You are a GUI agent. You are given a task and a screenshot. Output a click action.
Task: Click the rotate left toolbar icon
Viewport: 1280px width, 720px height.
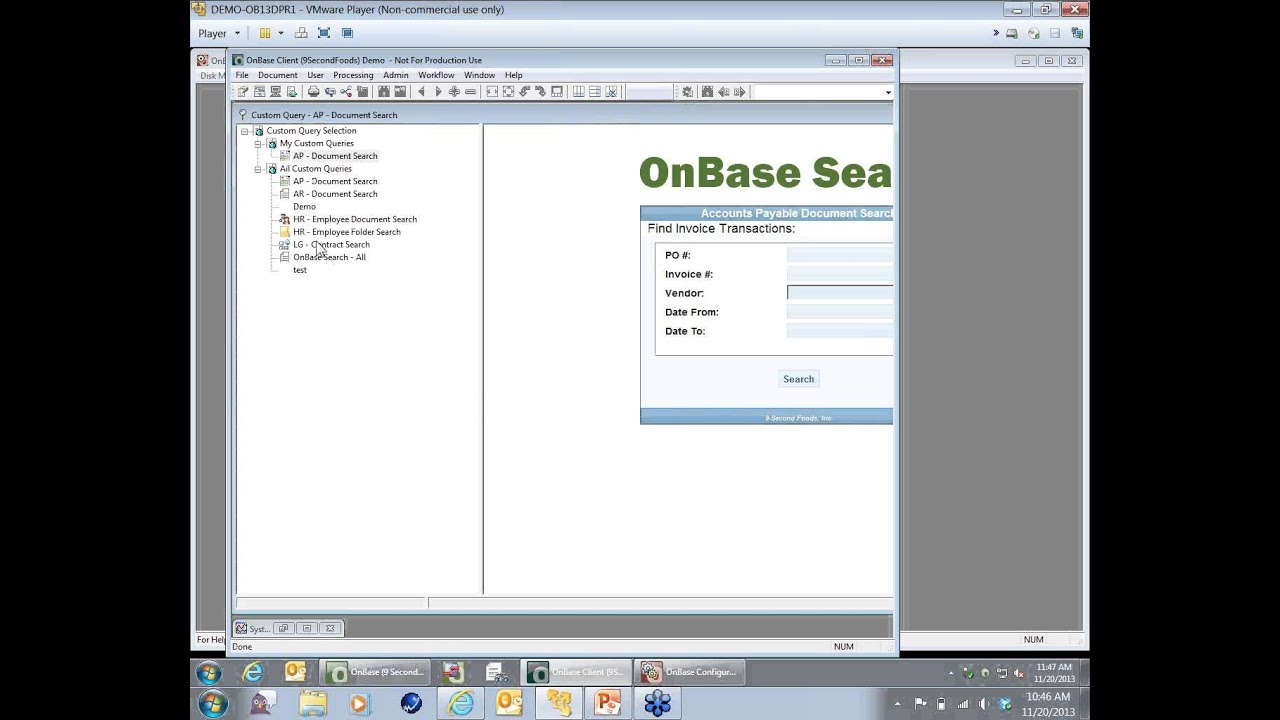tap(524, 92)
